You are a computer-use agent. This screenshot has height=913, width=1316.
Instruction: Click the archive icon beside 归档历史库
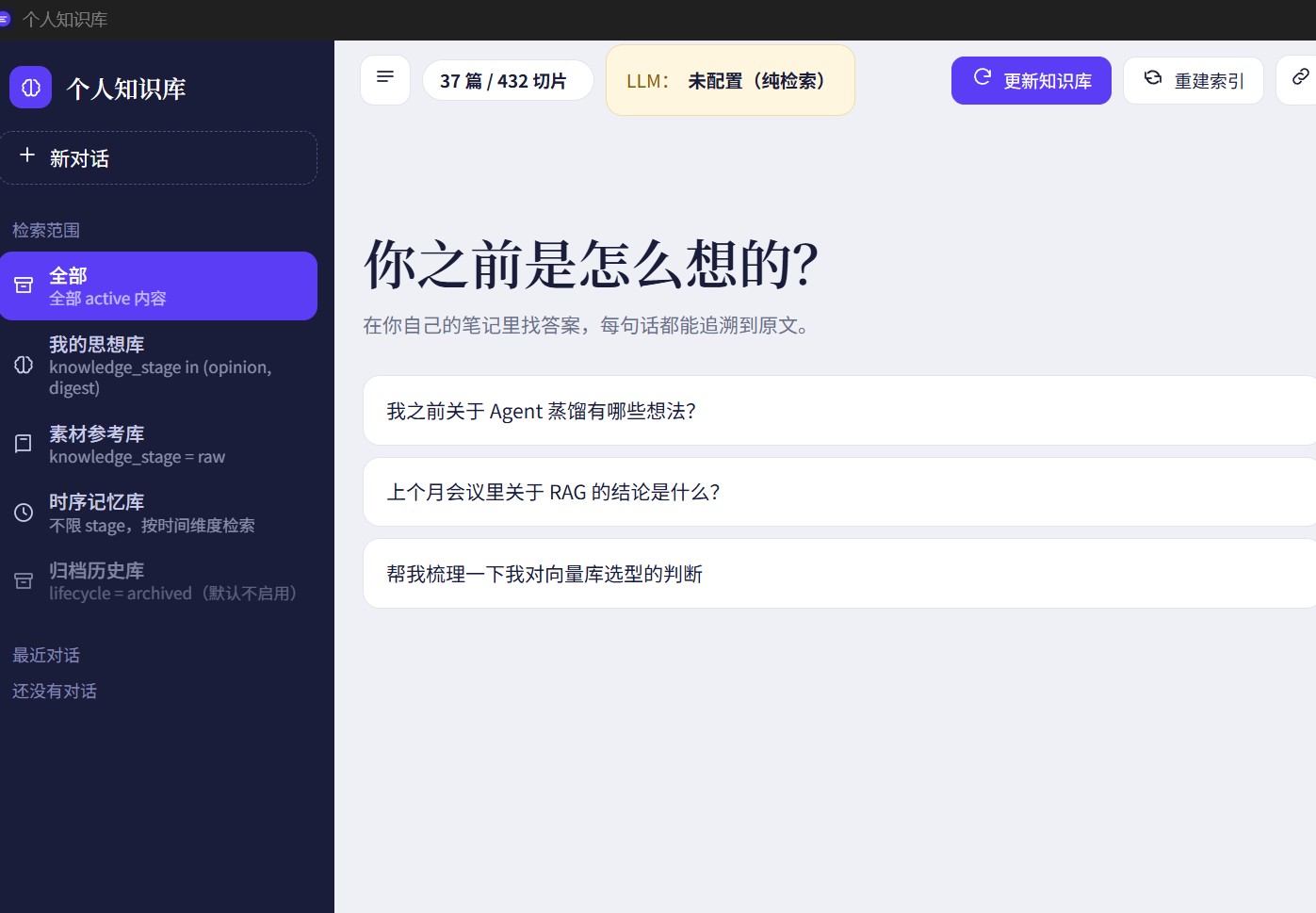click(24, 581)
